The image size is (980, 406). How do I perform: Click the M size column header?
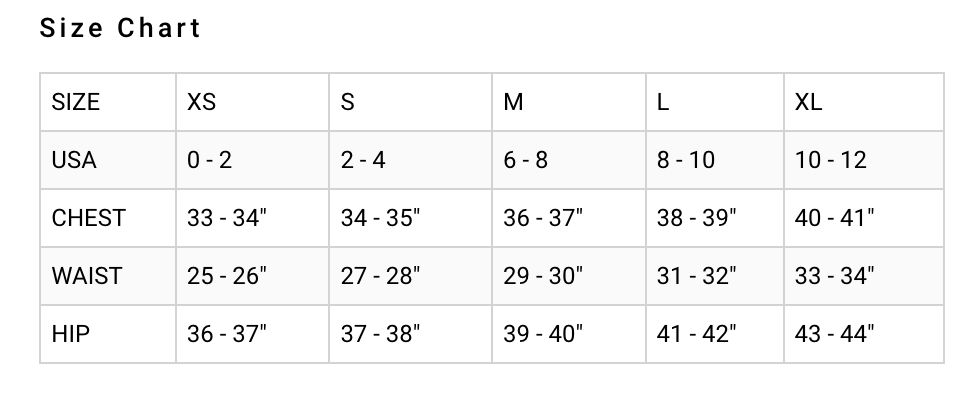tap(513, 102)
